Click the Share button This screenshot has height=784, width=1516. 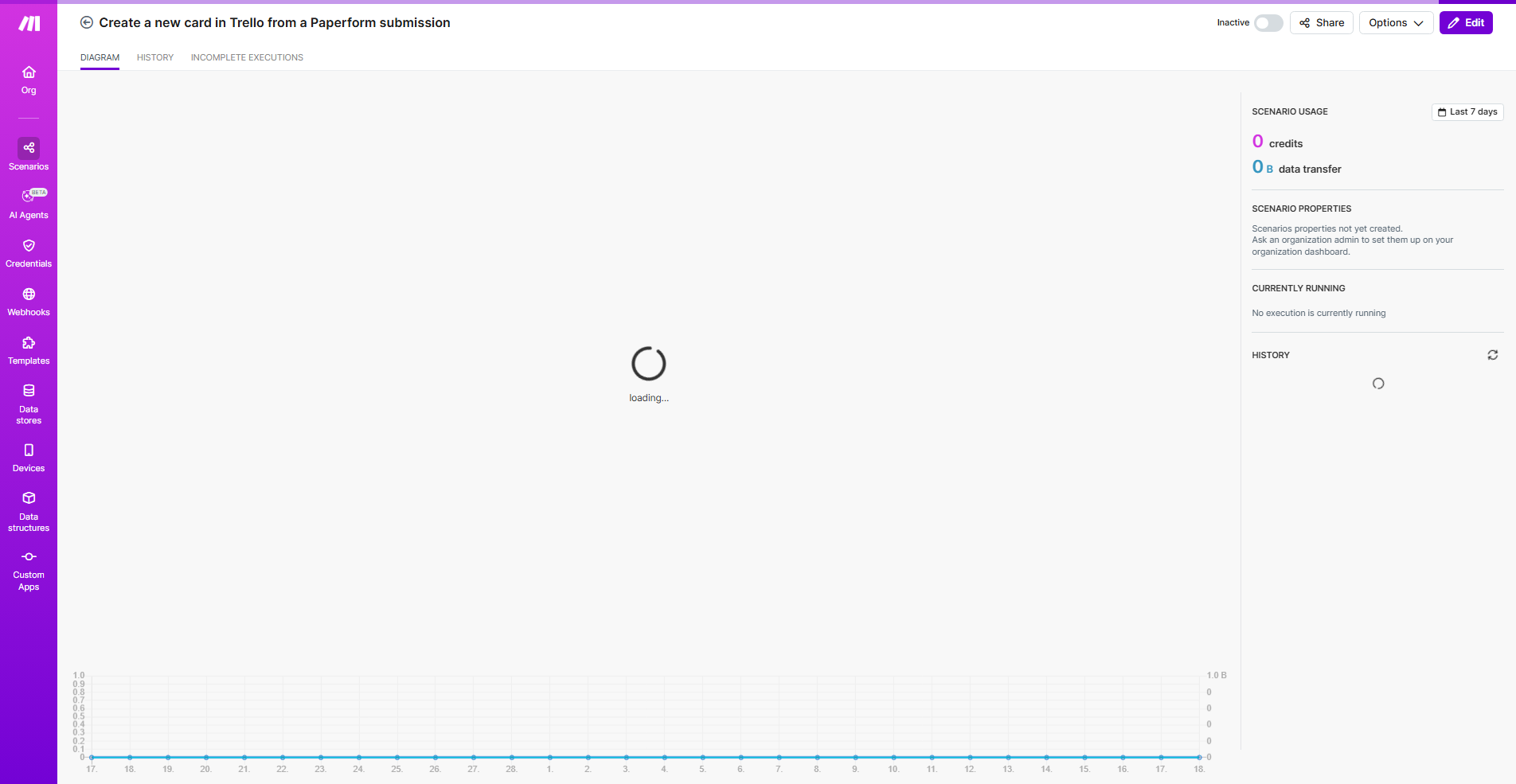point(1322,23)
